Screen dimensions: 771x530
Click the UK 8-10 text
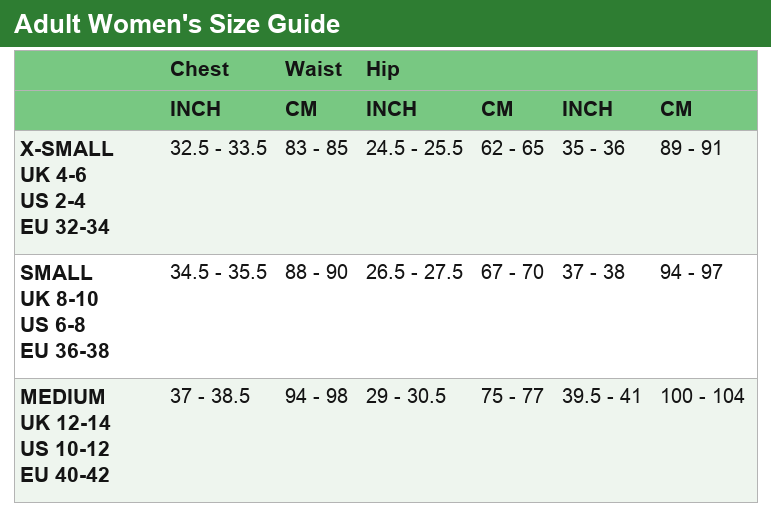pyautogui.click(x=59, y=299)
